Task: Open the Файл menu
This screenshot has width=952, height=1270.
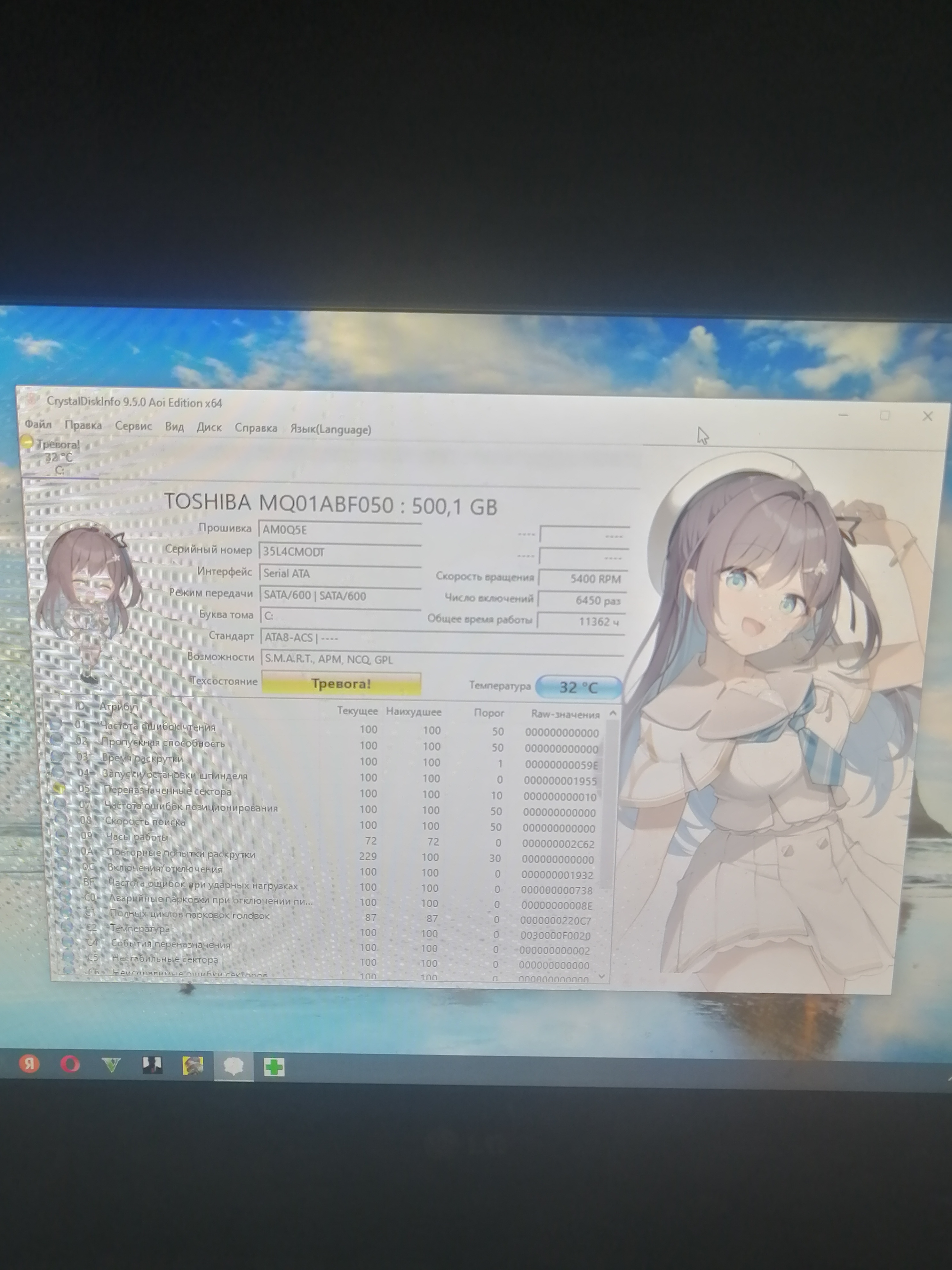Action: (38, 424)
